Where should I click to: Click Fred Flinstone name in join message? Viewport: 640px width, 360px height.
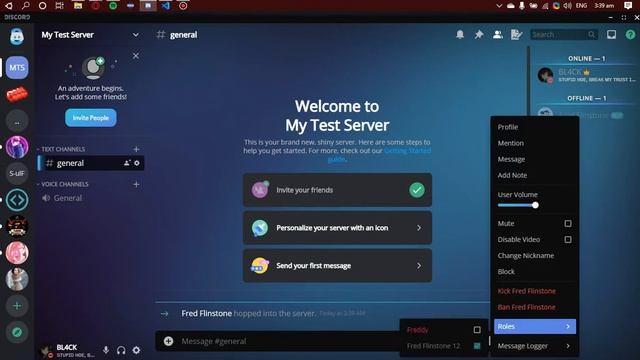point(207,313)
